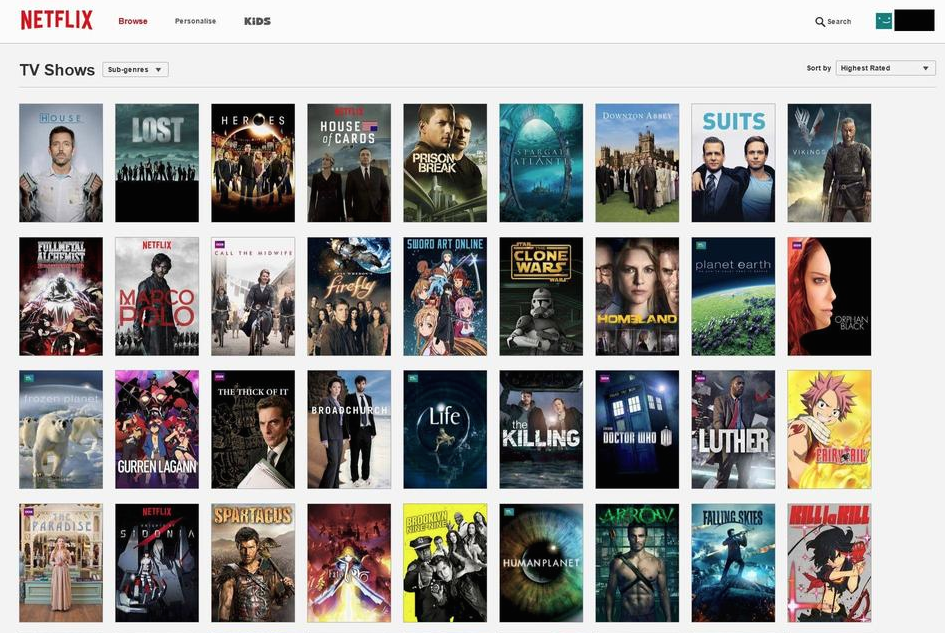
Task: Click the Search link
Action: 839,22
